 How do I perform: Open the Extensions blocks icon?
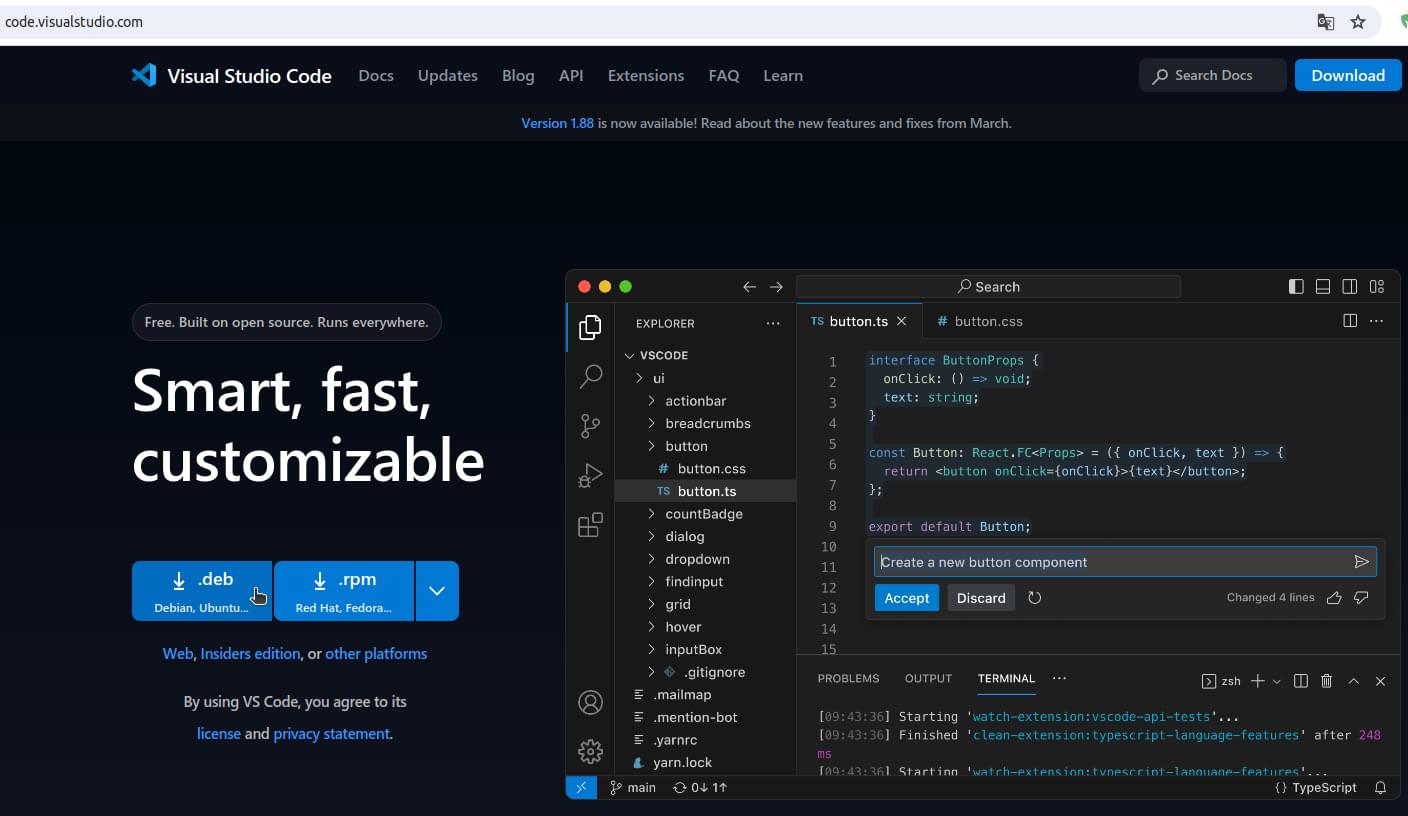pyautogui.click(x=590, y=525)
